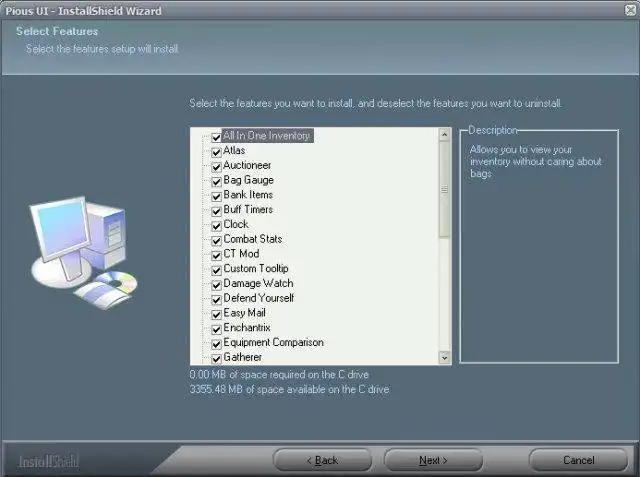
Task: Uncheck the Enchantrix checkbox
Action: (216, 329)
